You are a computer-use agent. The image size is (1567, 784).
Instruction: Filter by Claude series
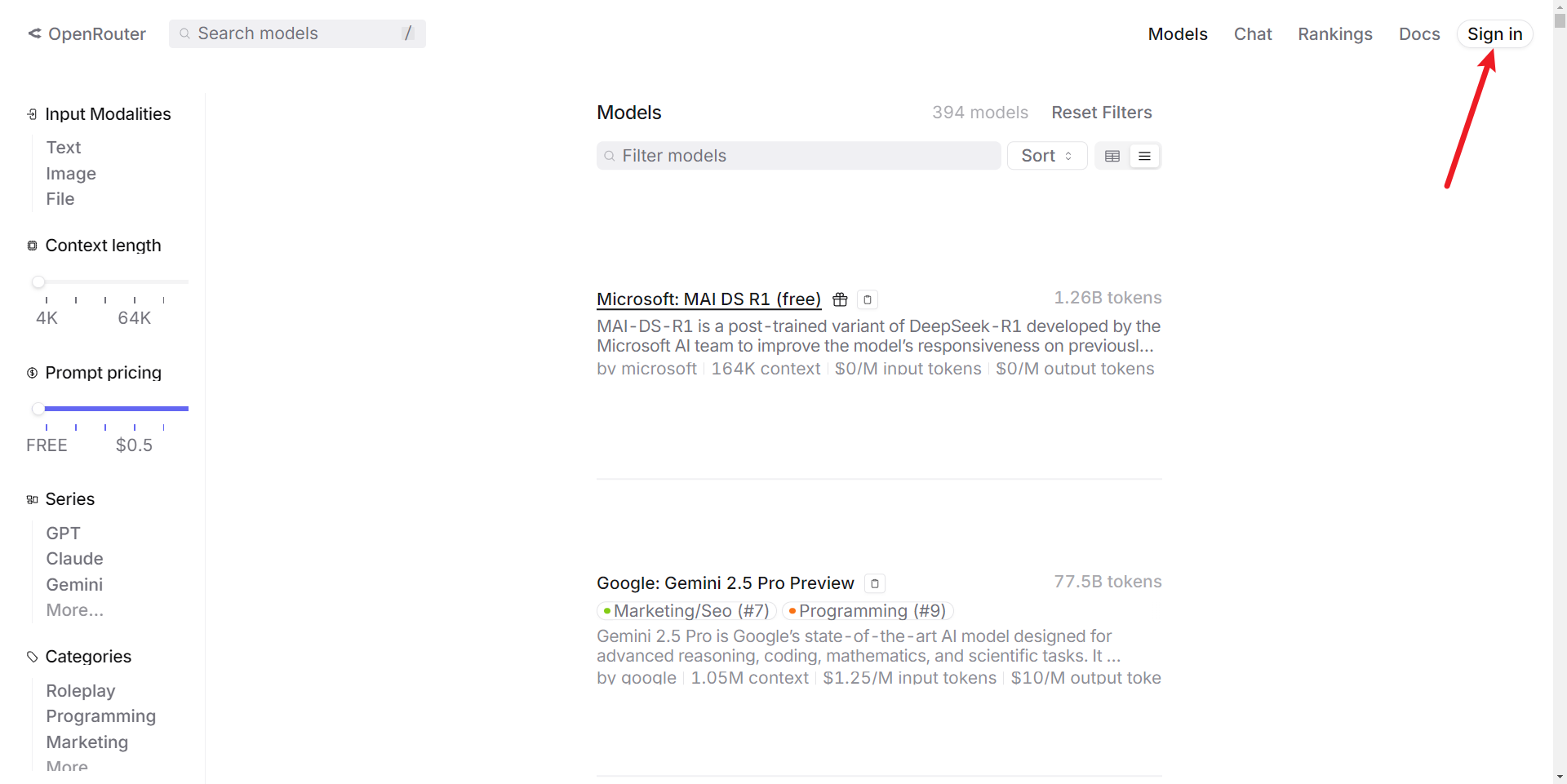coord(74,559)
